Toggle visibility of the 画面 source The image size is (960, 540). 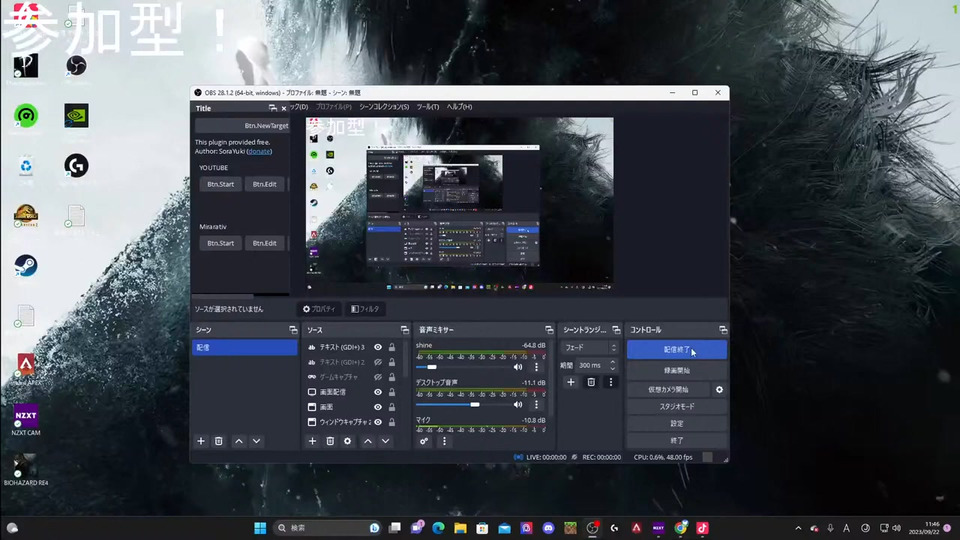click(378, 407)
